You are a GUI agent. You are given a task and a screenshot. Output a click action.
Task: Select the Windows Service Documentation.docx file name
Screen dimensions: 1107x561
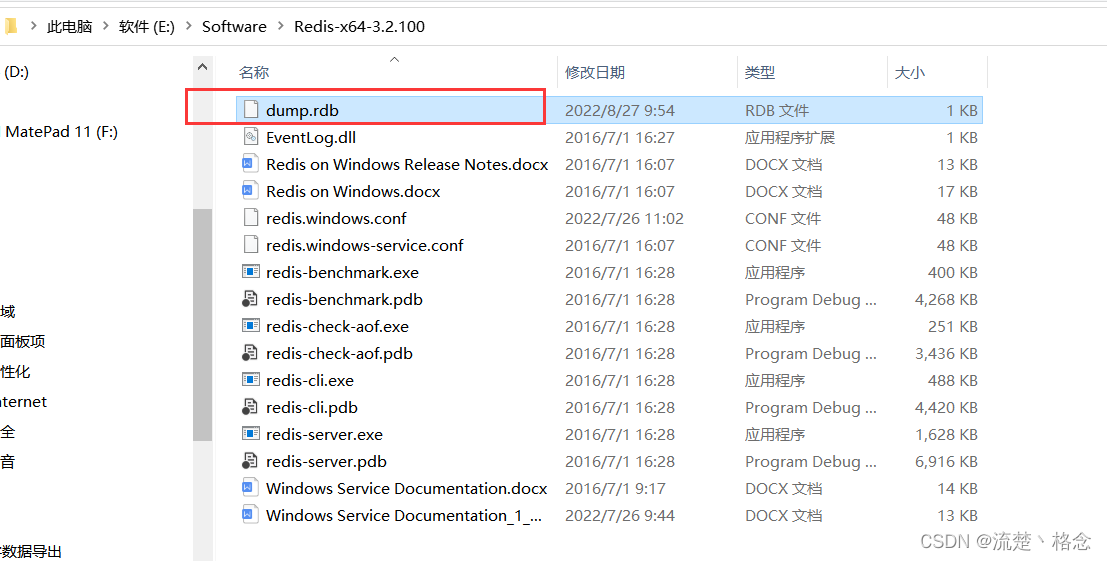point(407,488)
